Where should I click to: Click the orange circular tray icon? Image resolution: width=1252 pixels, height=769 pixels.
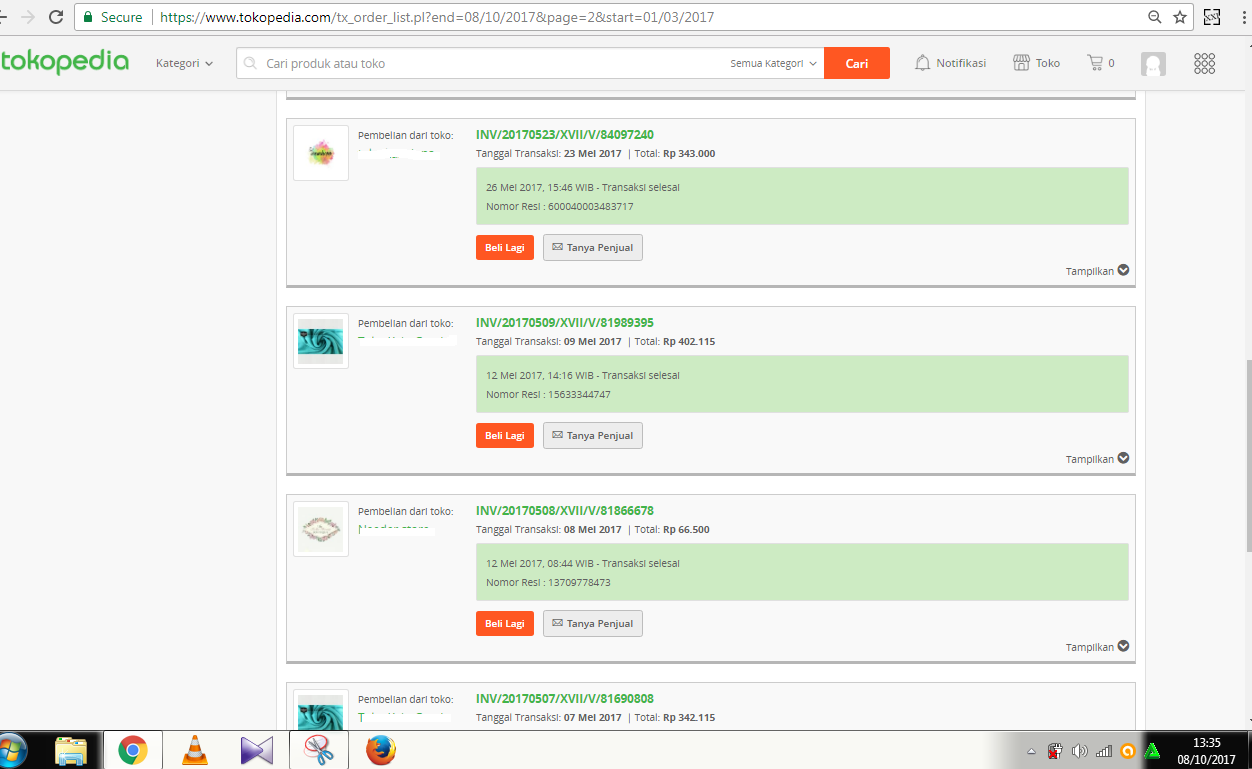tap(1128, 751)
